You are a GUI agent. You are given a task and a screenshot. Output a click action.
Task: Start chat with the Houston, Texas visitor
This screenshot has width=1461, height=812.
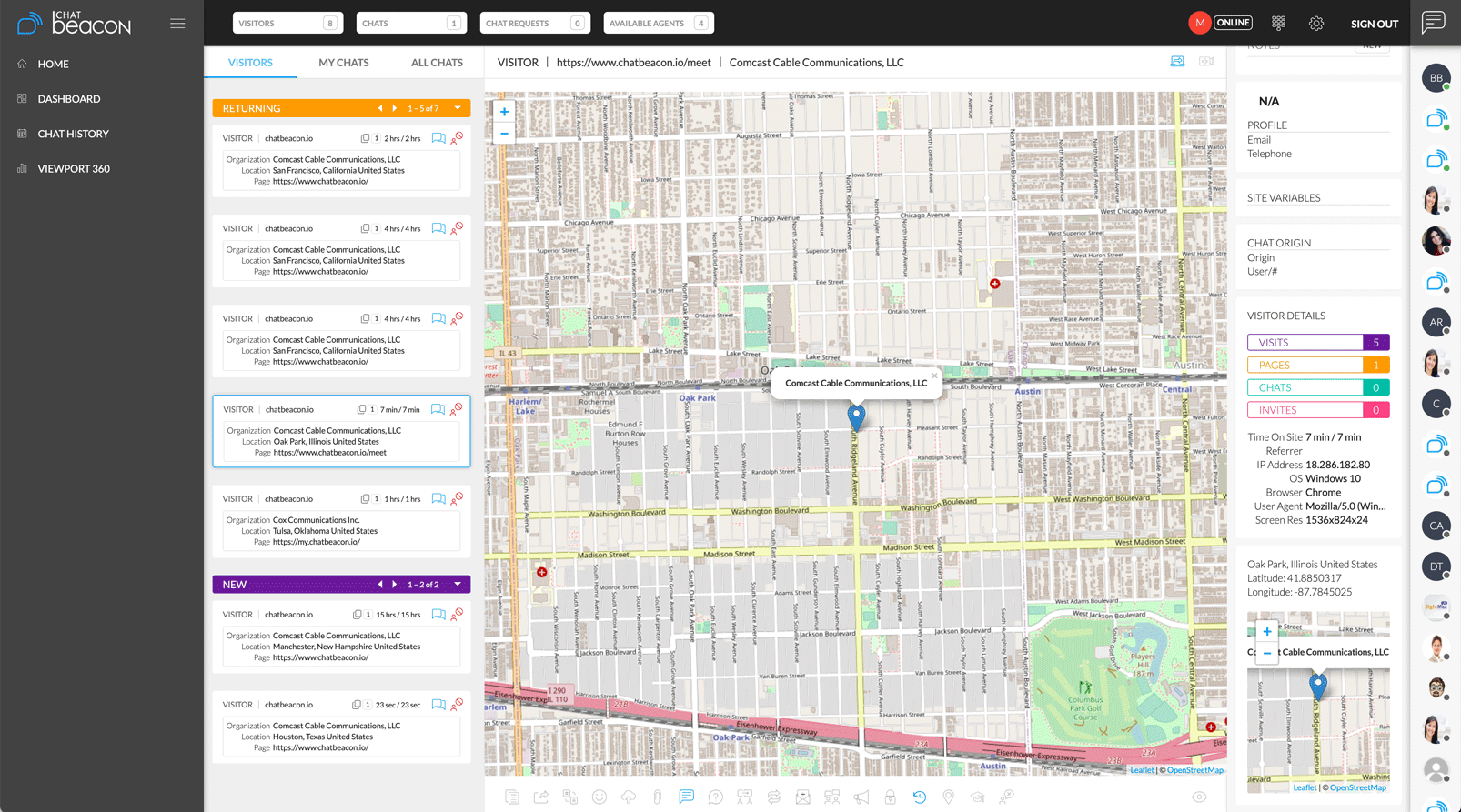(438, 705)
